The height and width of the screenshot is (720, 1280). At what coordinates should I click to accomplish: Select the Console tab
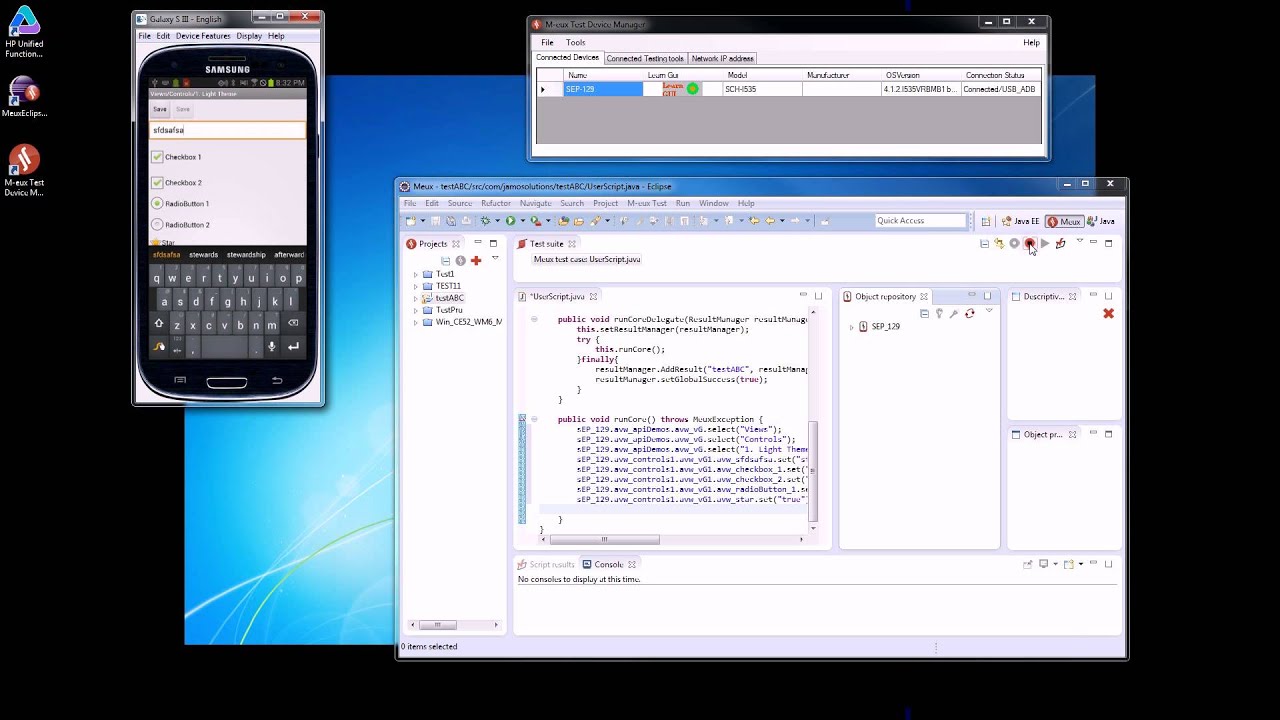pos(609,564)
